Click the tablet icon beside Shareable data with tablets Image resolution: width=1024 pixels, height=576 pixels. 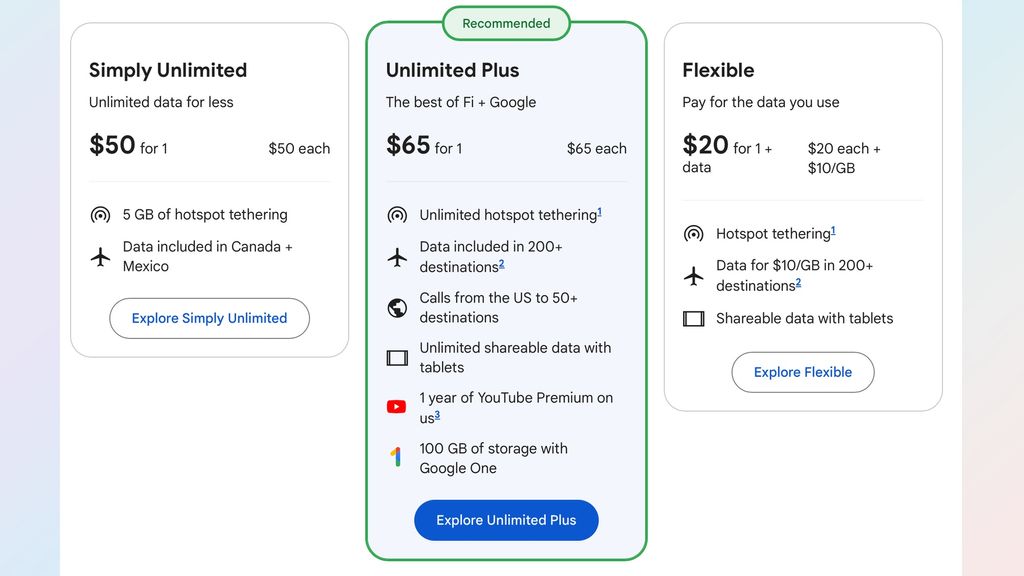click(693, 319)
